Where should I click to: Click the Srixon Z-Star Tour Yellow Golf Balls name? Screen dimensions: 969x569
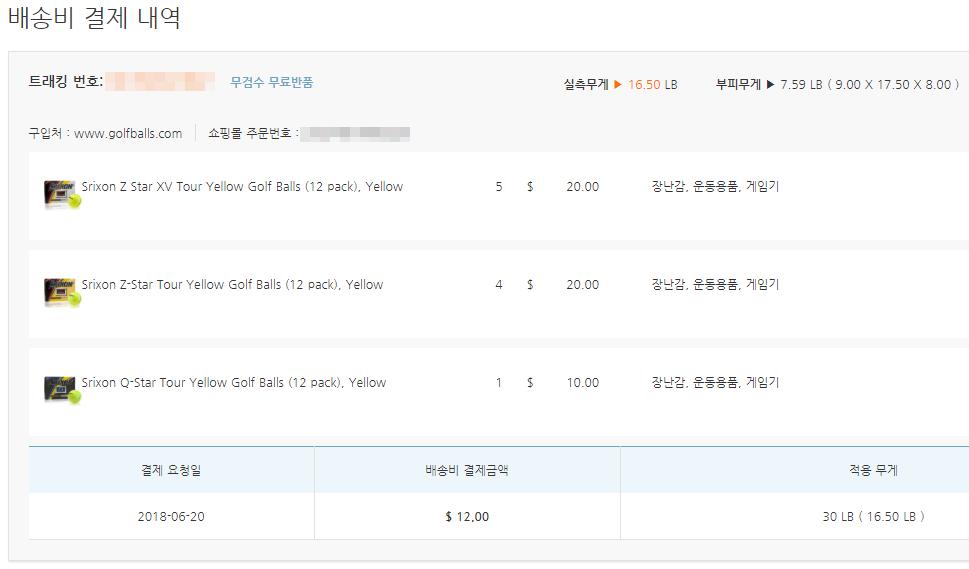232,285
